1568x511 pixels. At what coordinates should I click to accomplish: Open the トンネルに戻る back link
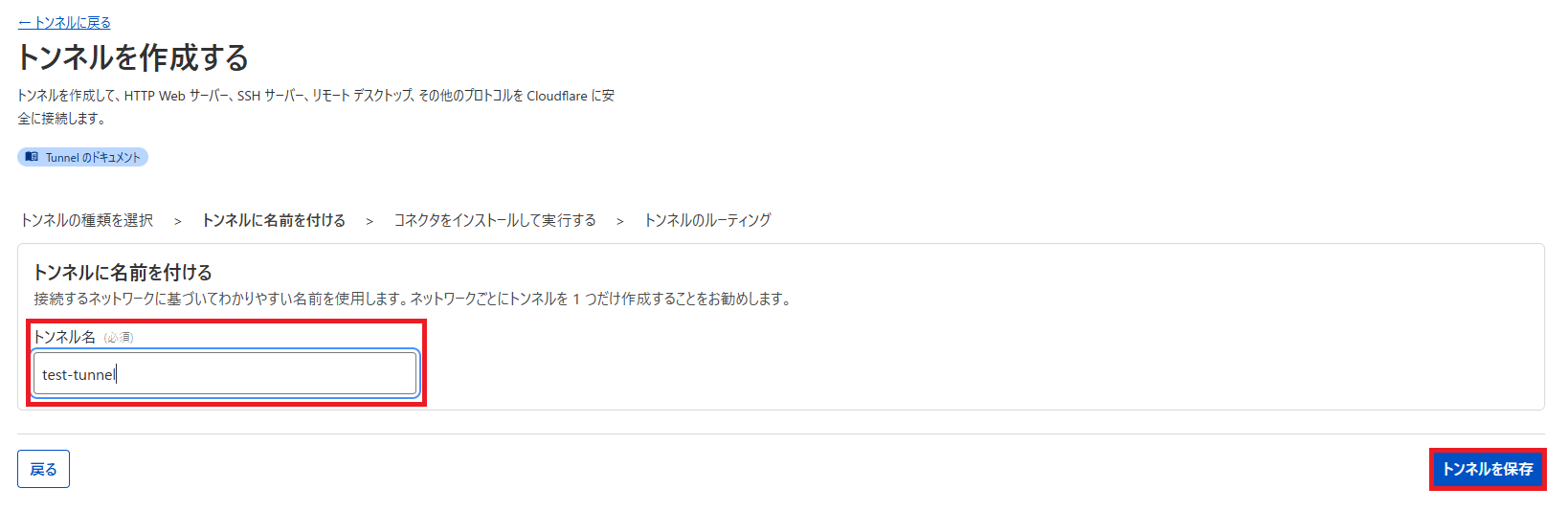click(x=64, y=22)
